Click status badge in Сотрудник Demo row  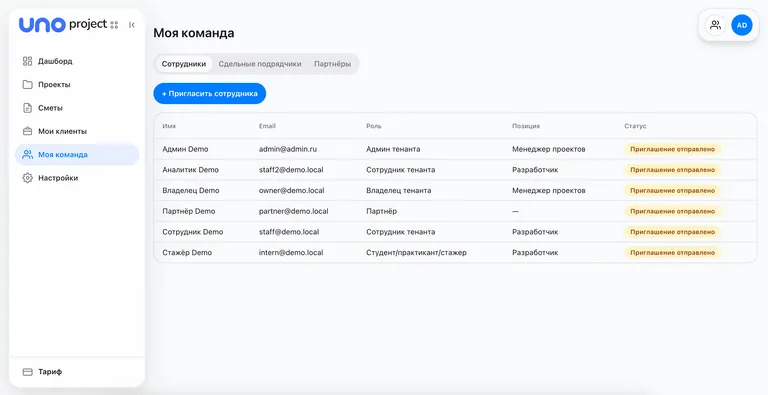click(672, 232)
